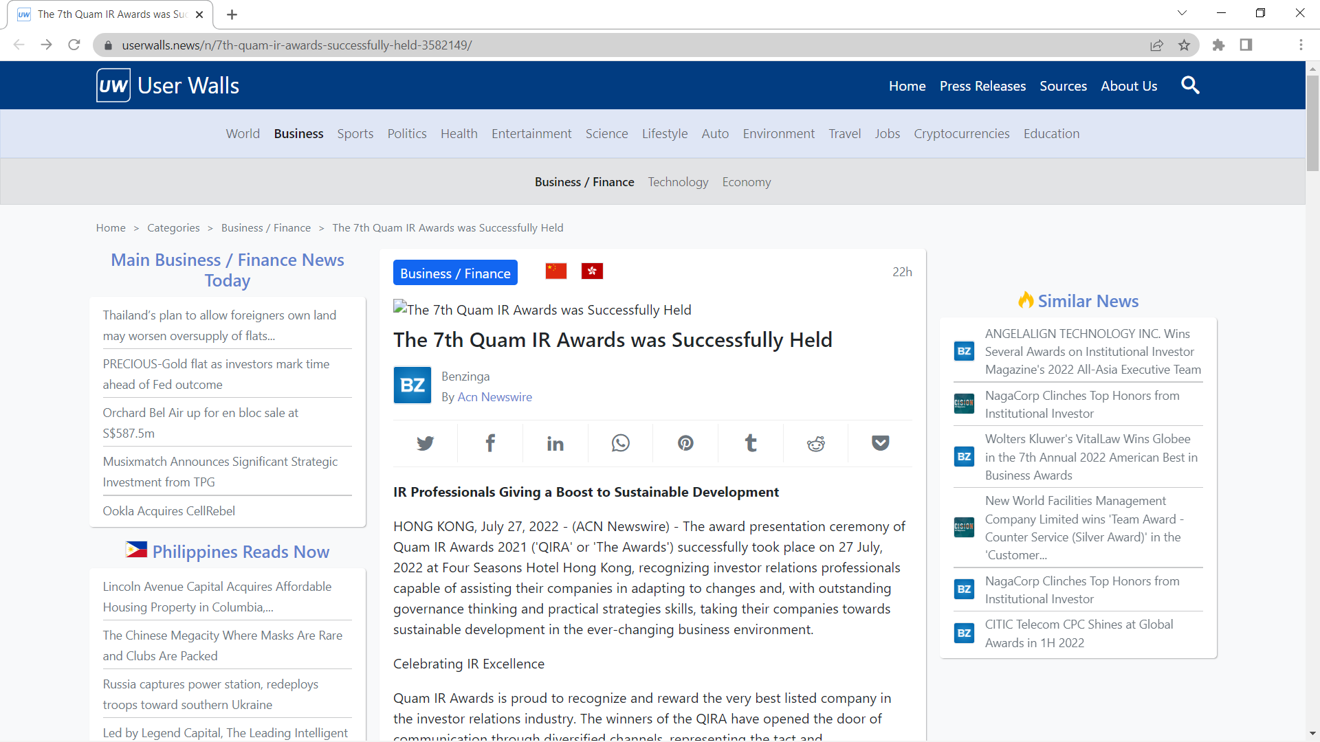Share article on Pinterest
Viewport: 1320px width, 742px height.
pos(685,443)
